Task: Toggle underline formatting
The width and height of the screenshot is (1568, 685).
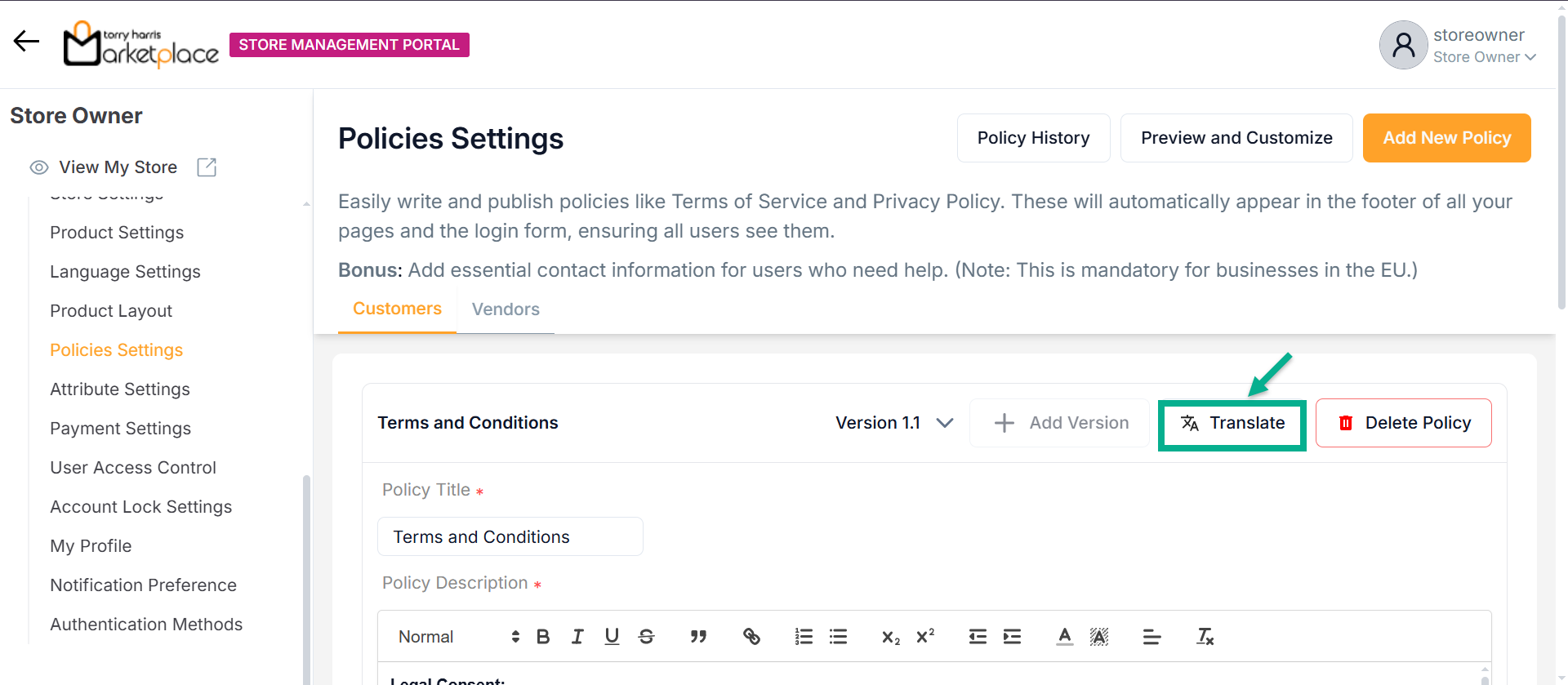Action: pyautogui.click(x=612, y=637)
